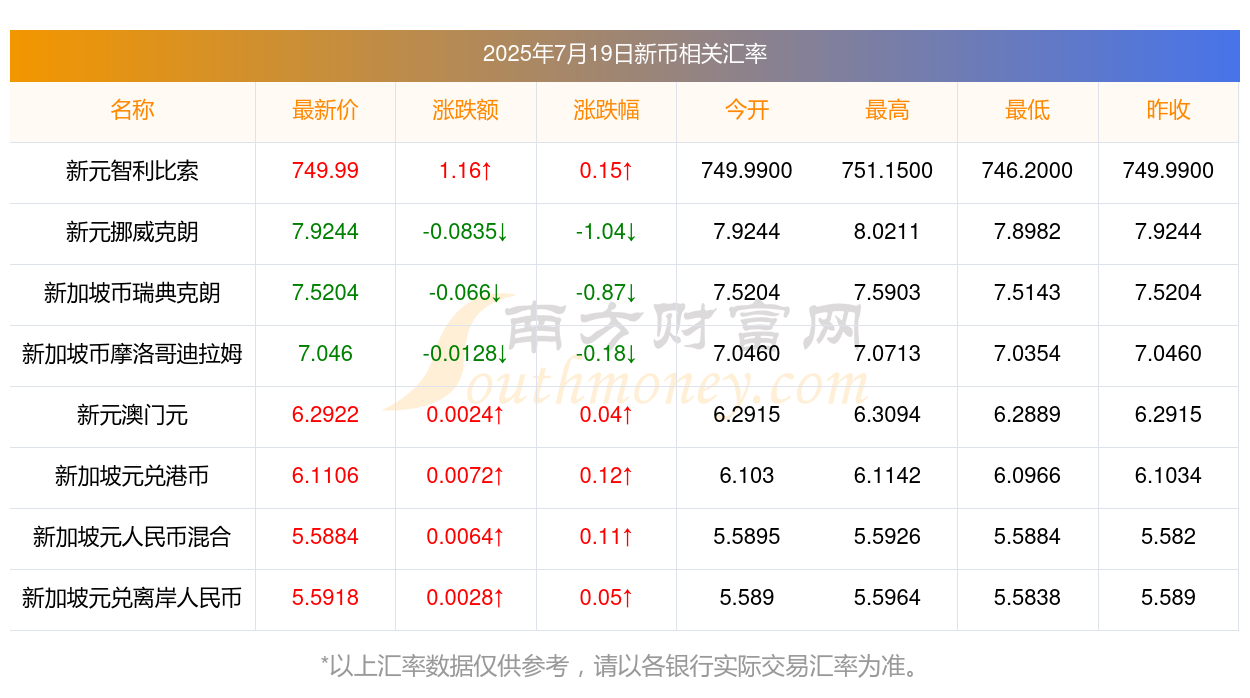Click the high value 6.1142

click(x=887, y=476)
